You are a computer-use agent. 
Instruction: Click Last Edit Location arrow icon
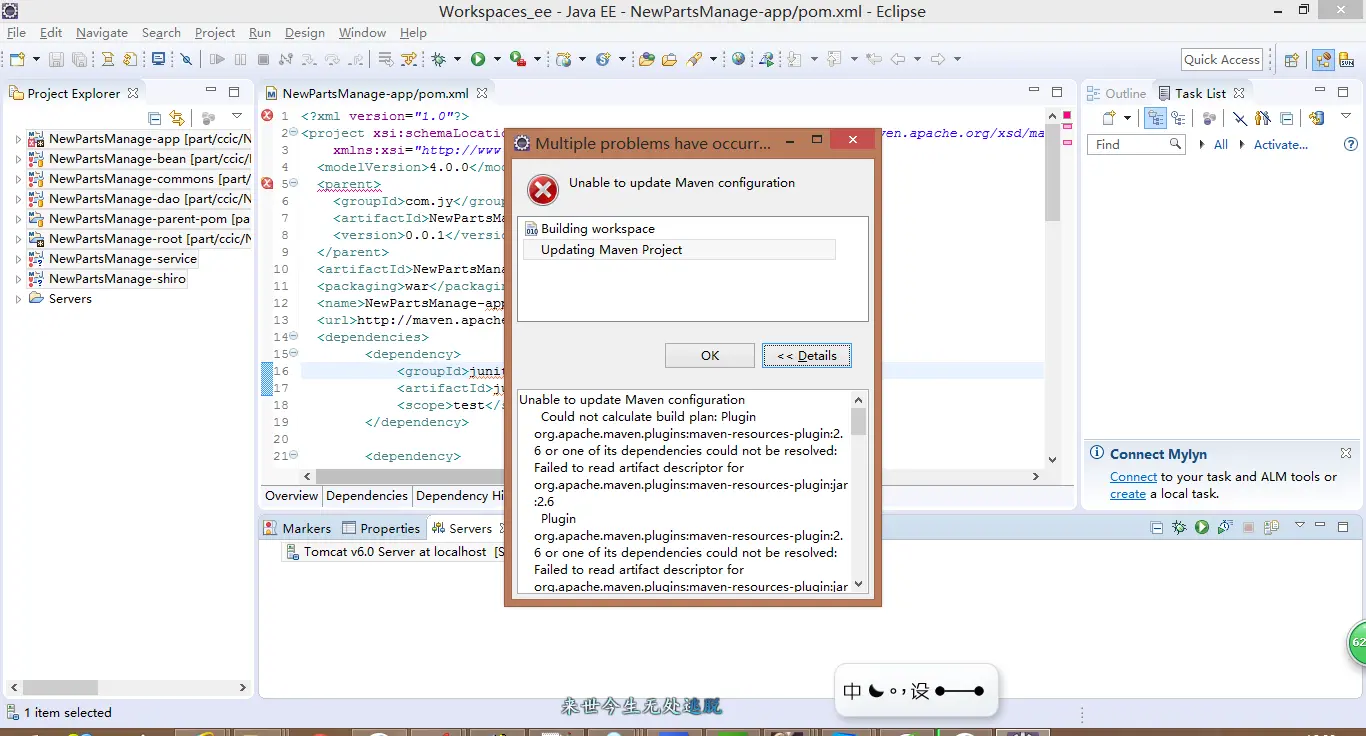[874, 59]
